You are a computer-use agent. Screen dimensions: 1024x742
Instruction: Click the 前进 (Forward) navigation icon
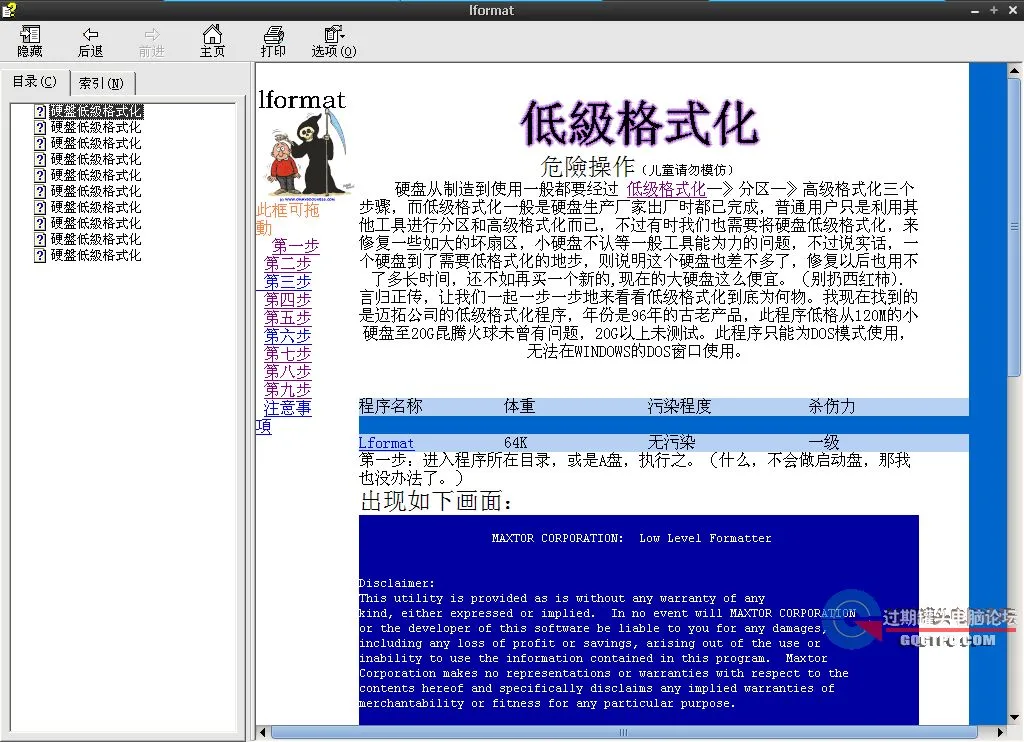pyautogui.click(x=151, y=41)
